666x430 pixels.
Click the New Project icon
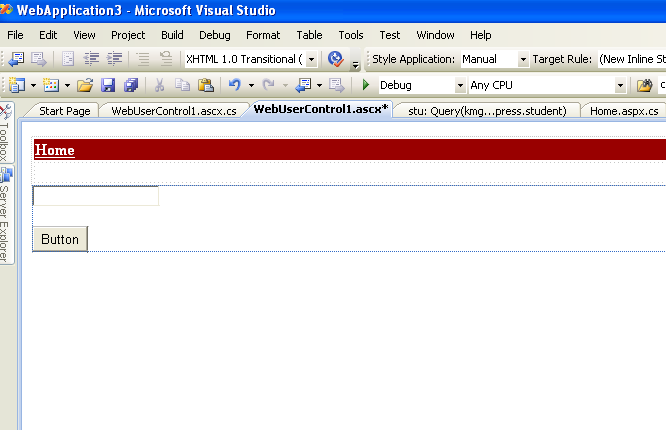pos(17,85)
